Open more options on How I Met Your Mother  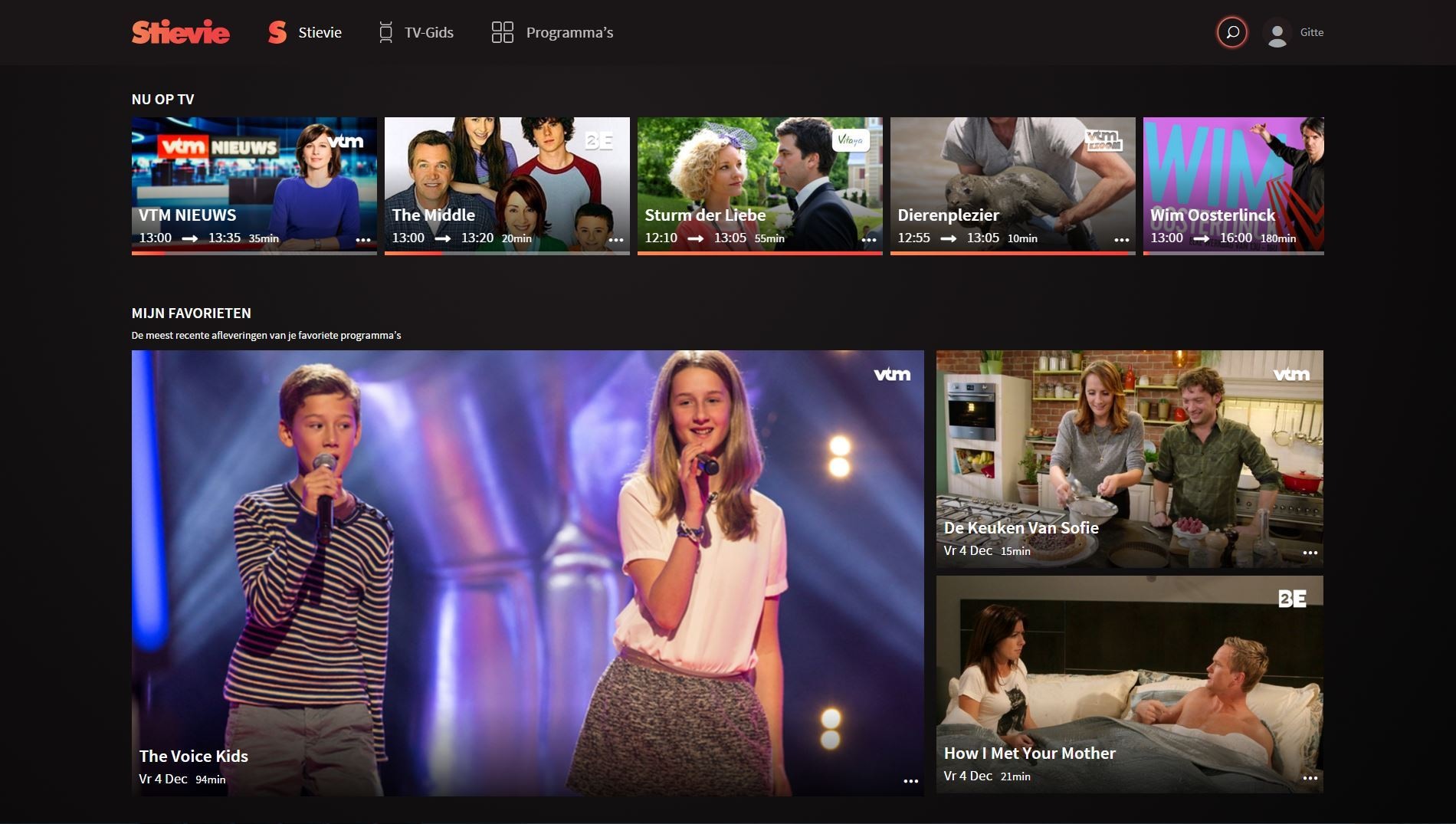[1310, 778]
